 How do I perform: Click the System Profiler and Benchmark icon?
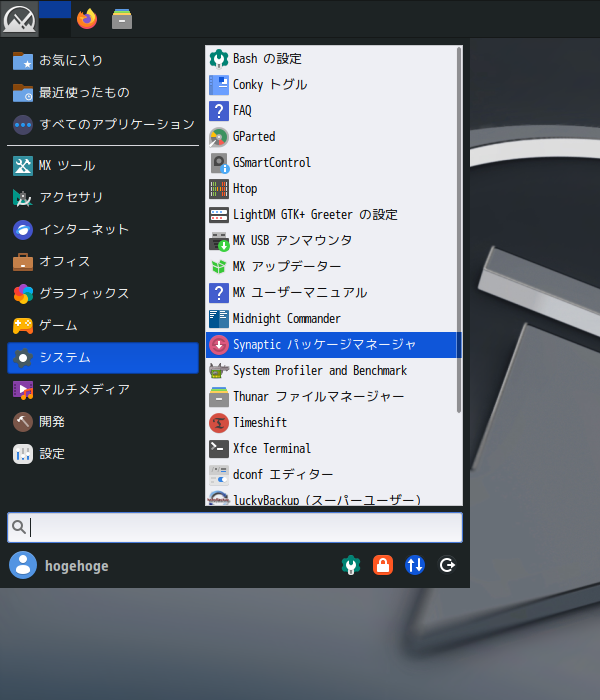coord(219,371)
